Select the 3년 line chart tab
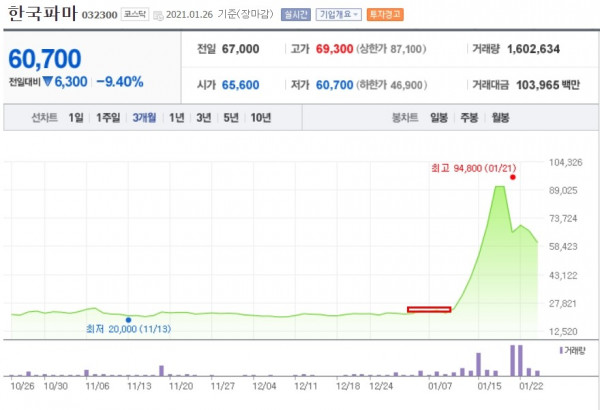 click(x=204, y=118)
